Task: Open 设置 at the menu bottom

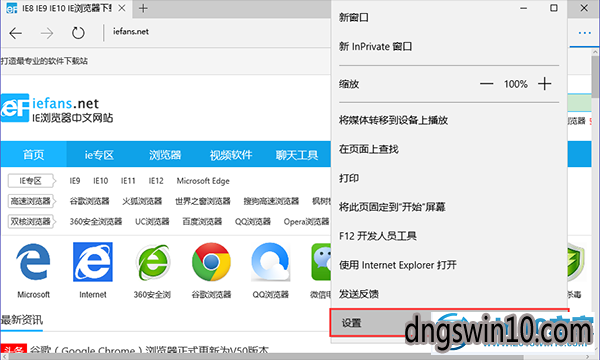Action: click(x=449, y=323)
